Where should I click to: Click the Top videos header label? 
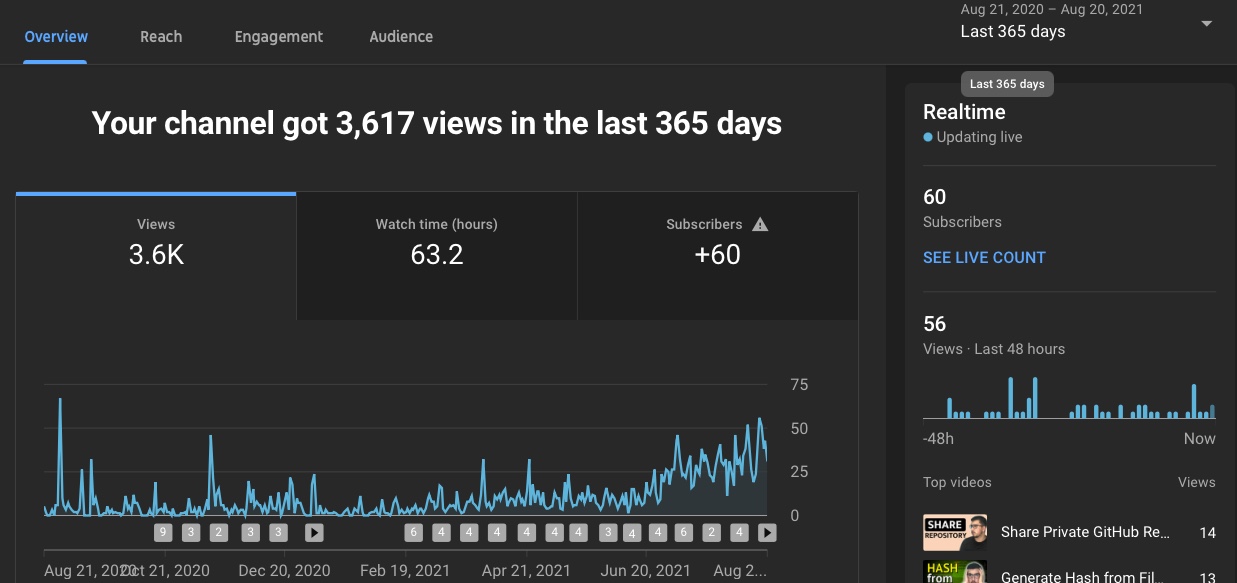(x=957, y=482)
